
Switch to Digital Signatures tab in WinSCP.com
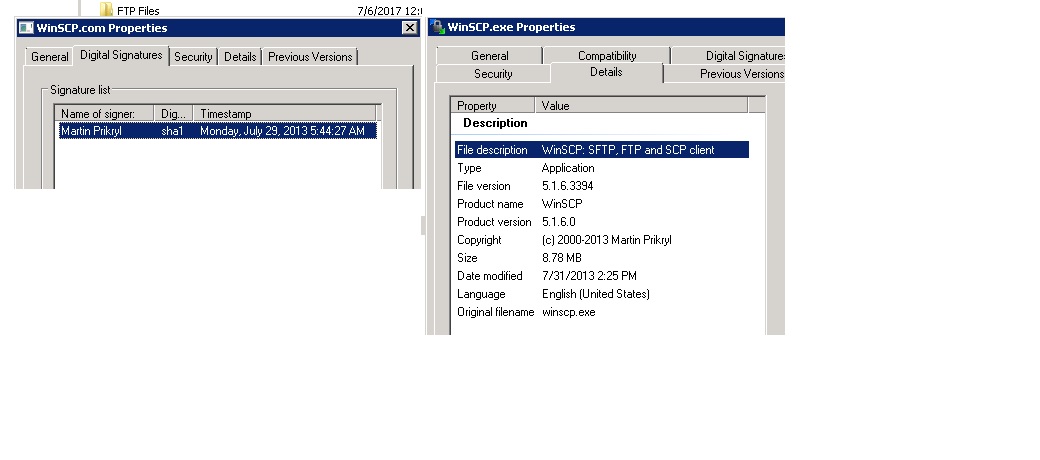coord(121,56)
